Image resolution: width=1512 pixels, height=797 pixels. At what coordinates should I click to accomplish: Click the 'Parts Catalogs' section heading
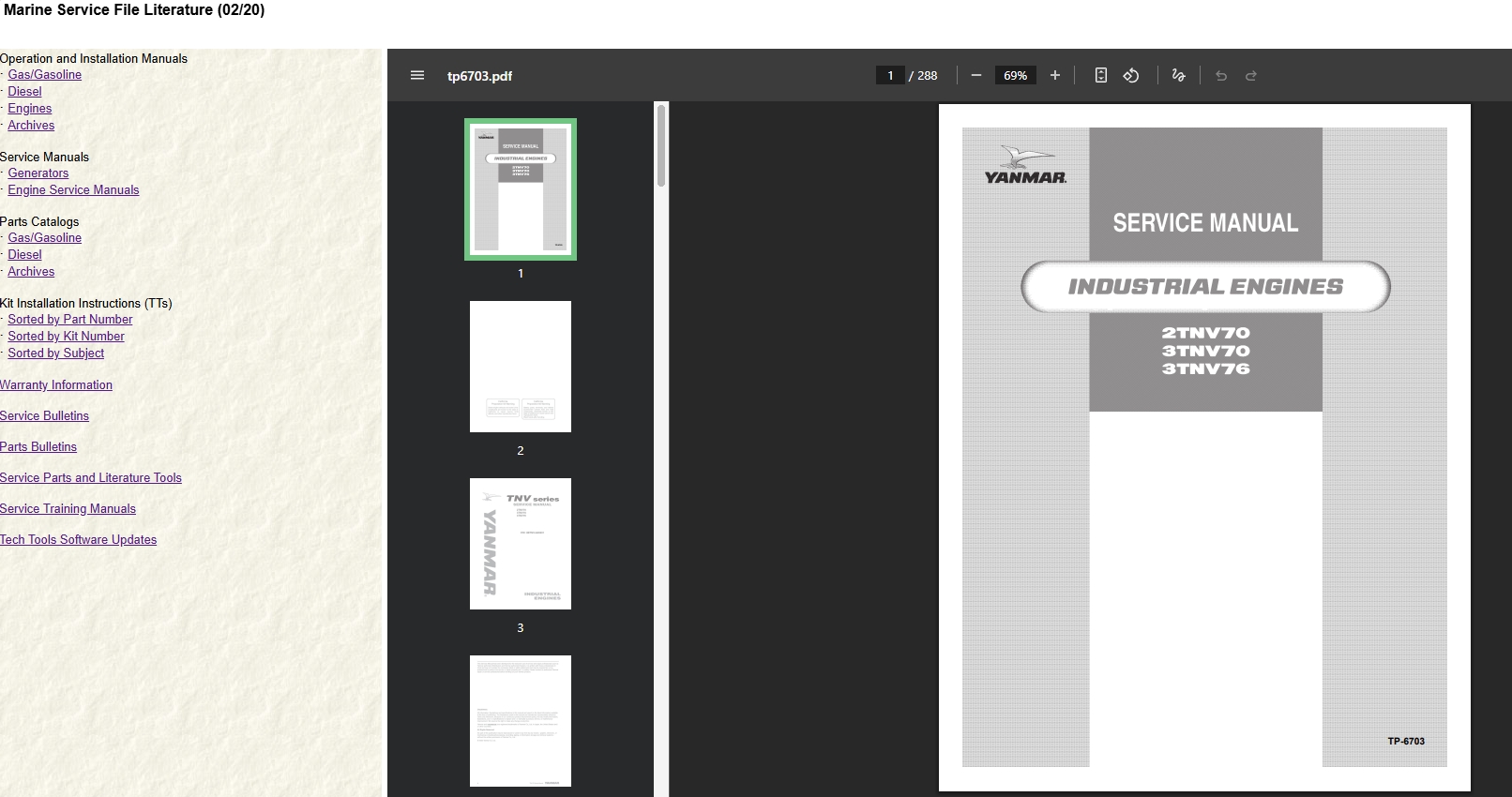click(39, 222)
